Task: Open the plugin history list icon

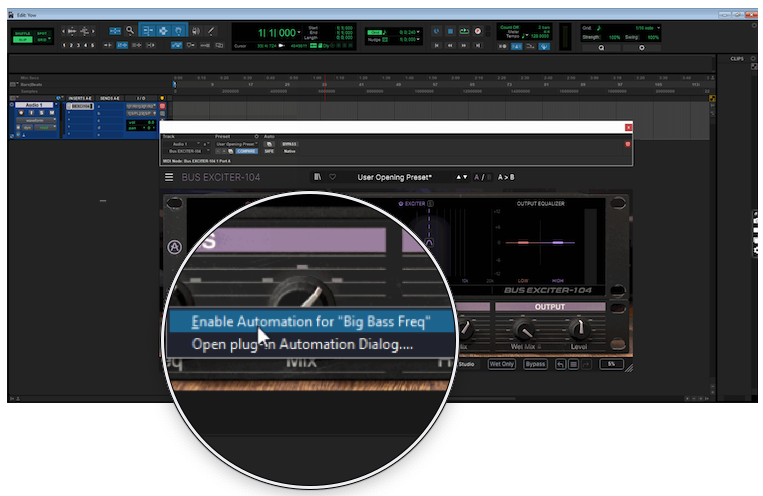Action: pyautogui.click(x=574, y=364)
